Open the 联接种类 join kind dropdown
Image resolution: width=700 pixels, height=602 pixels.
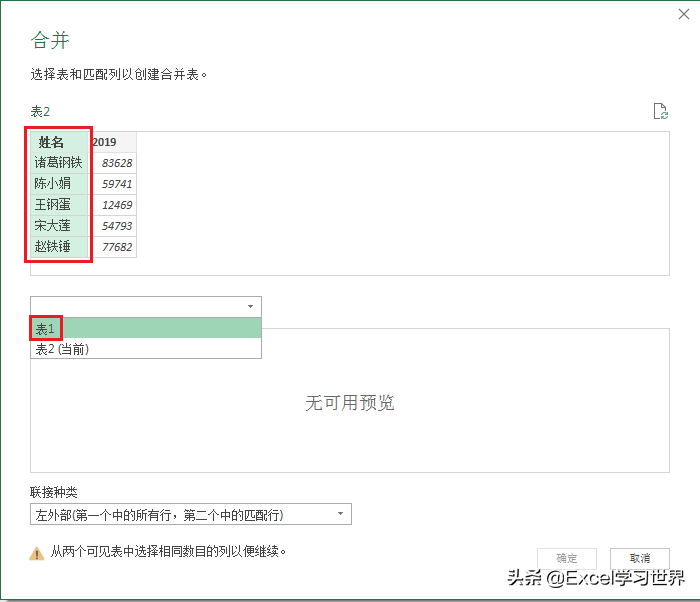click(191, 514)
